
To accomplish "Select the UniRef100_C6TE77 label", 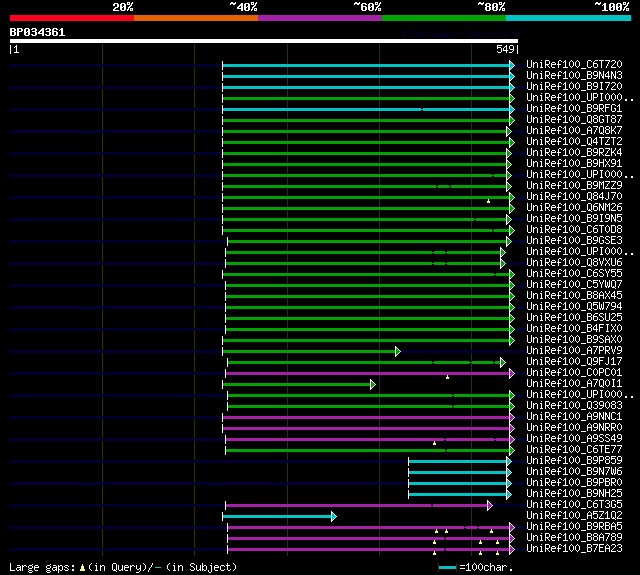I will (574, 450).
